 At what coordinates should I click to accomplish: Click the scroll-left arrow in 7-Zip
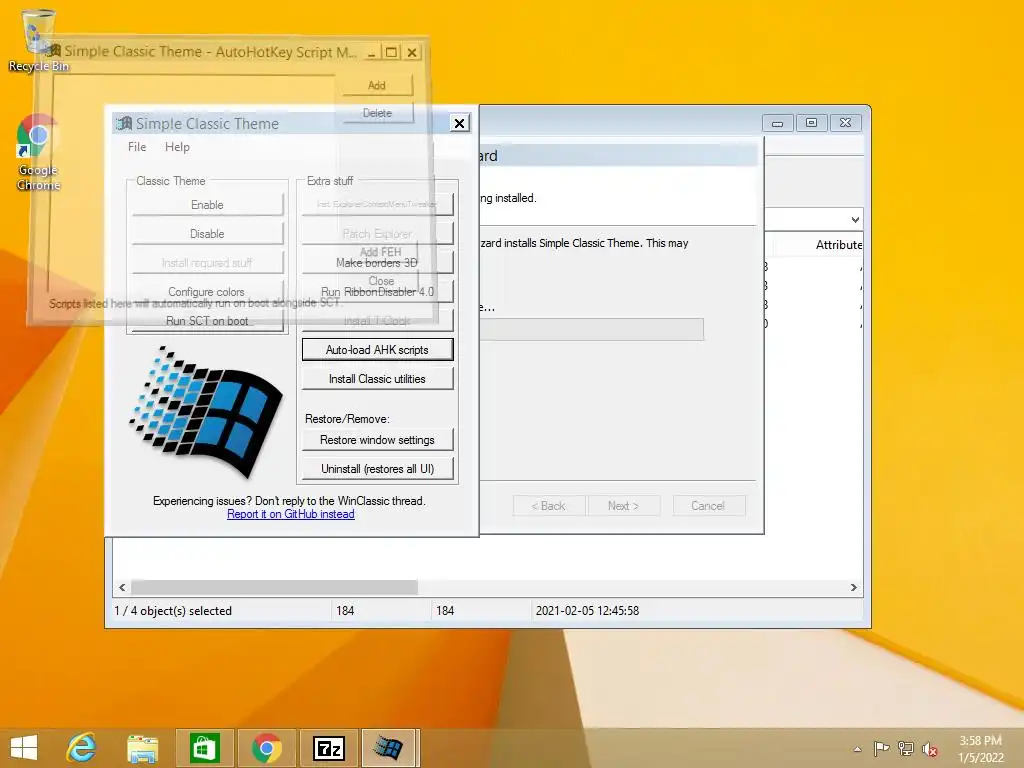click(122, 587)
